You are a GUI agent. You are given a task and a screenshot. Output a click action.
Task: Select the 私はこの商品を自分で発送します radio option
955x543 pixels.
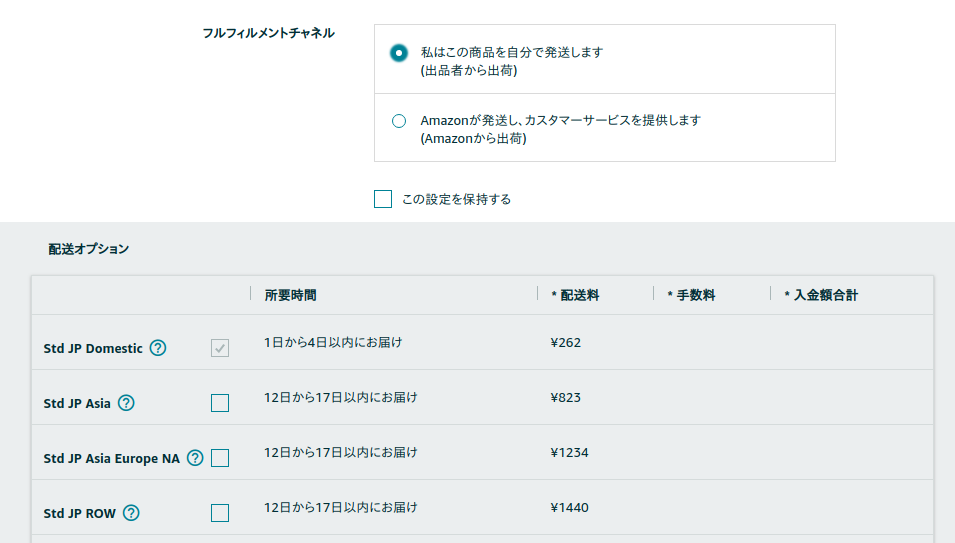pyautogui.click(x=399, y=53)
